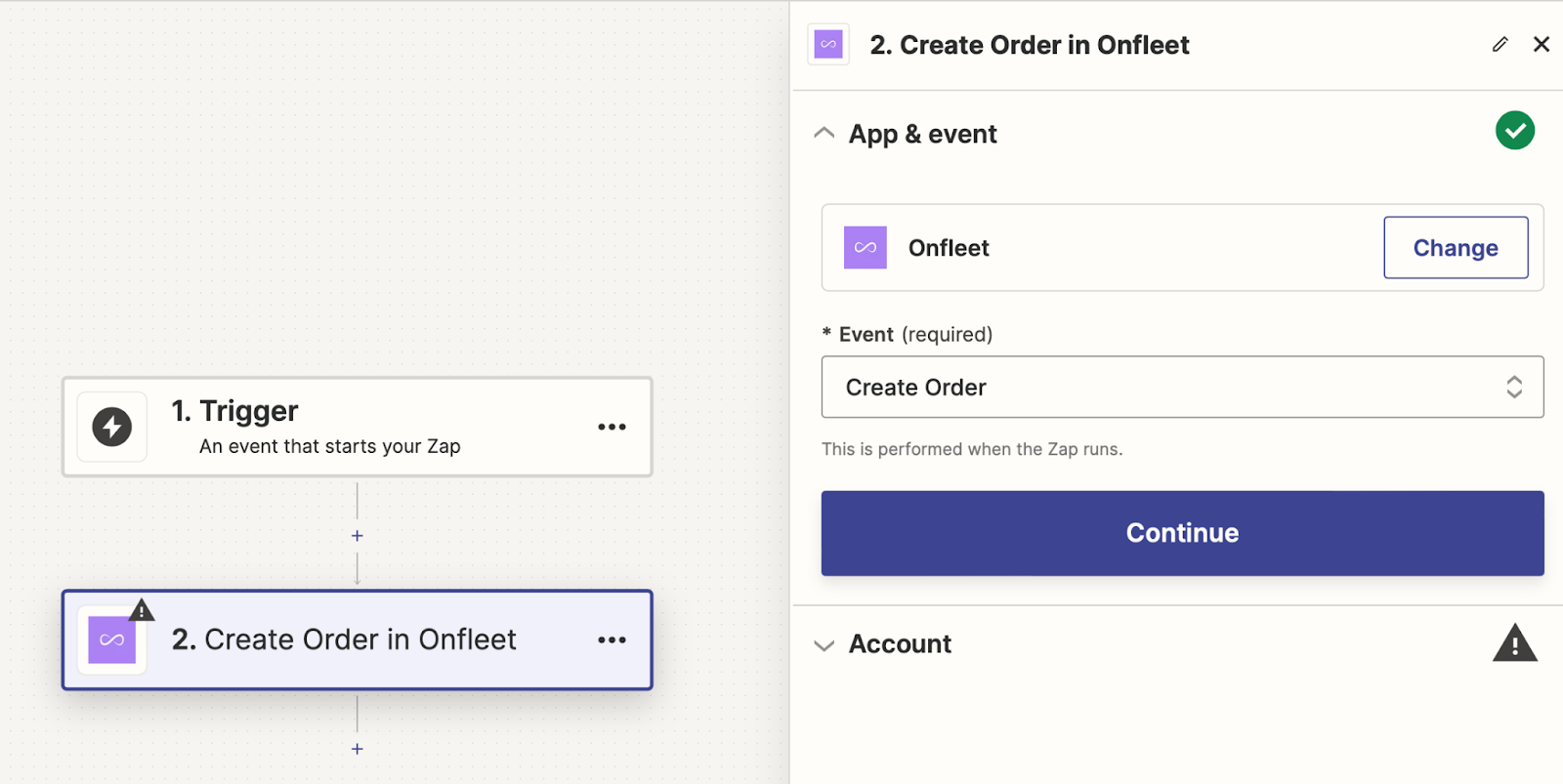
Task: Select the 1. Trigger step card
Action: point(358,427)
